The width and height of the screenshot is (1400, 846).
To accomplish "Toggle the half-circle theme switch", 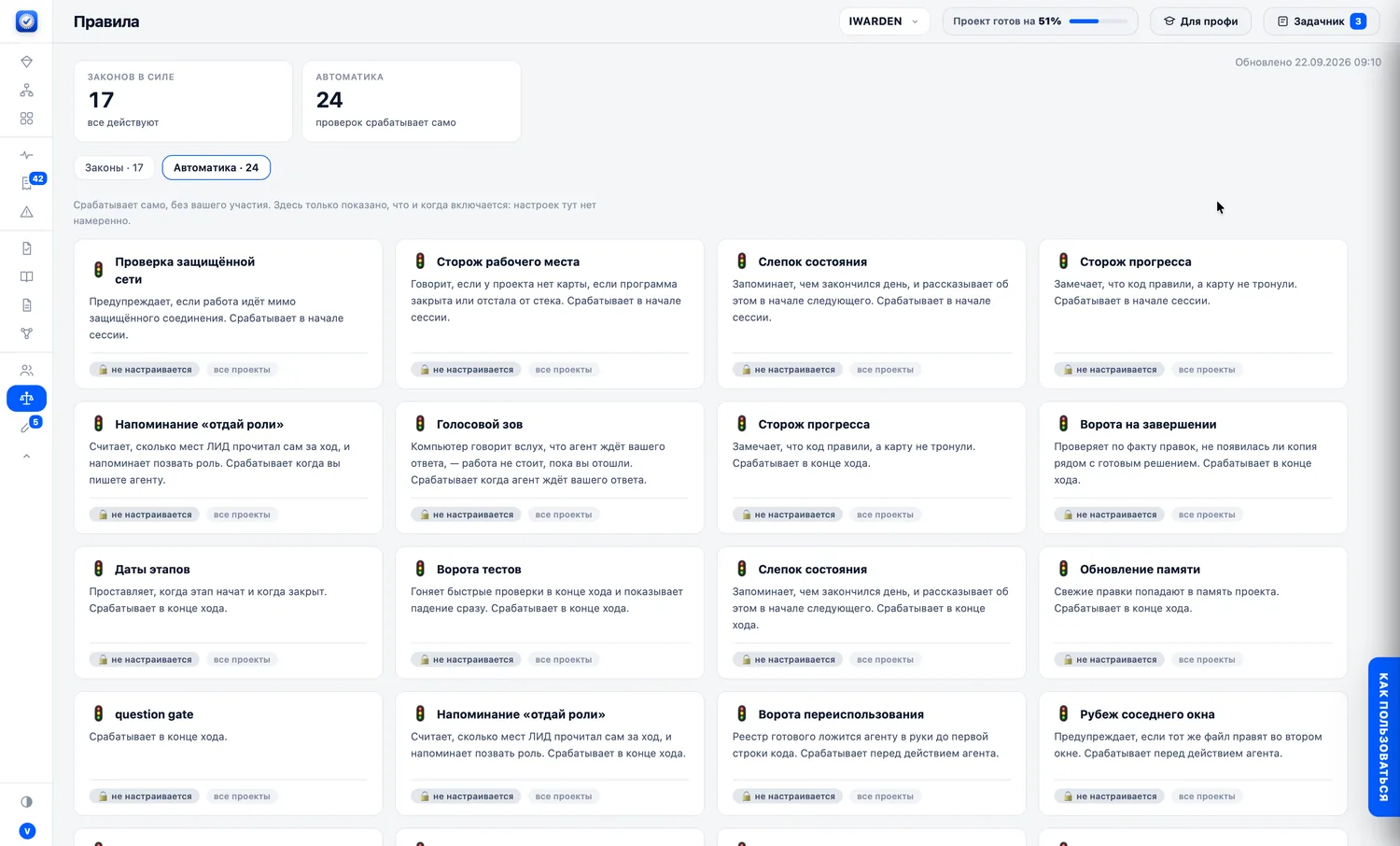I will click(26, 802).
